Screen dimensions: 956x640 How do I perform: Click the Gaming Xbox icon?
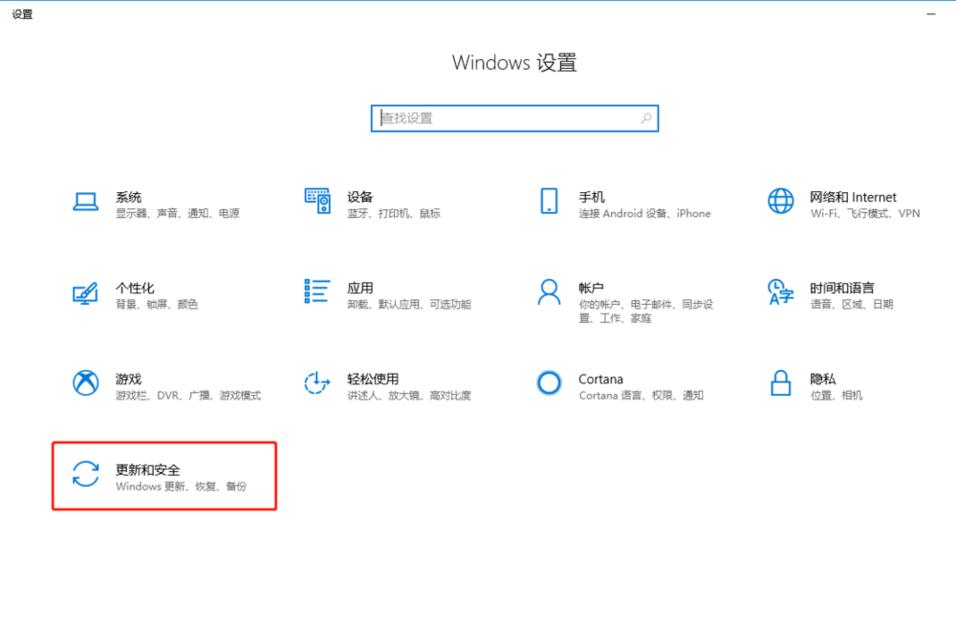point(85,383)
